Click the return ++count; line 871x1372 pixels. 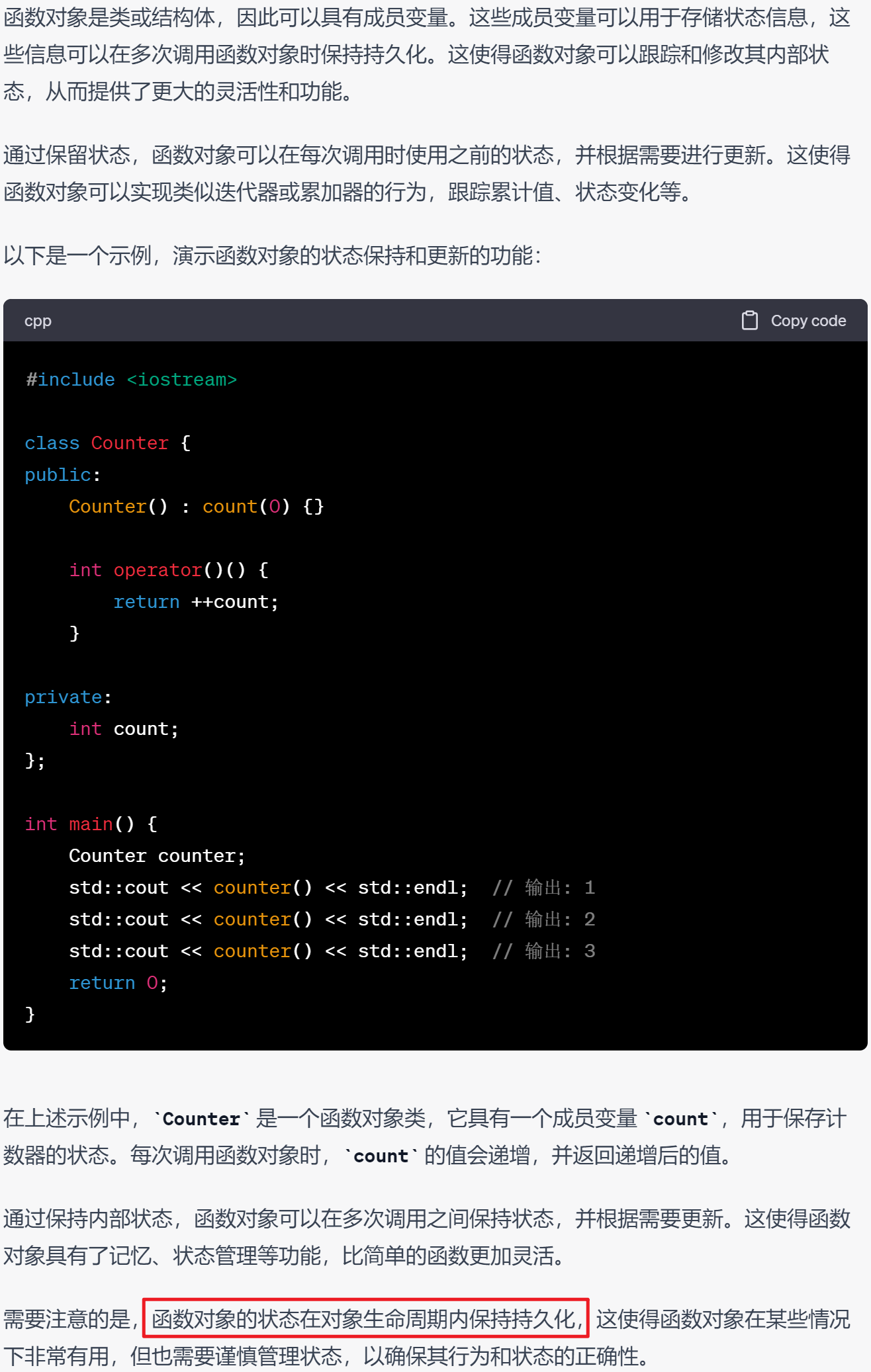pos(196,602)
